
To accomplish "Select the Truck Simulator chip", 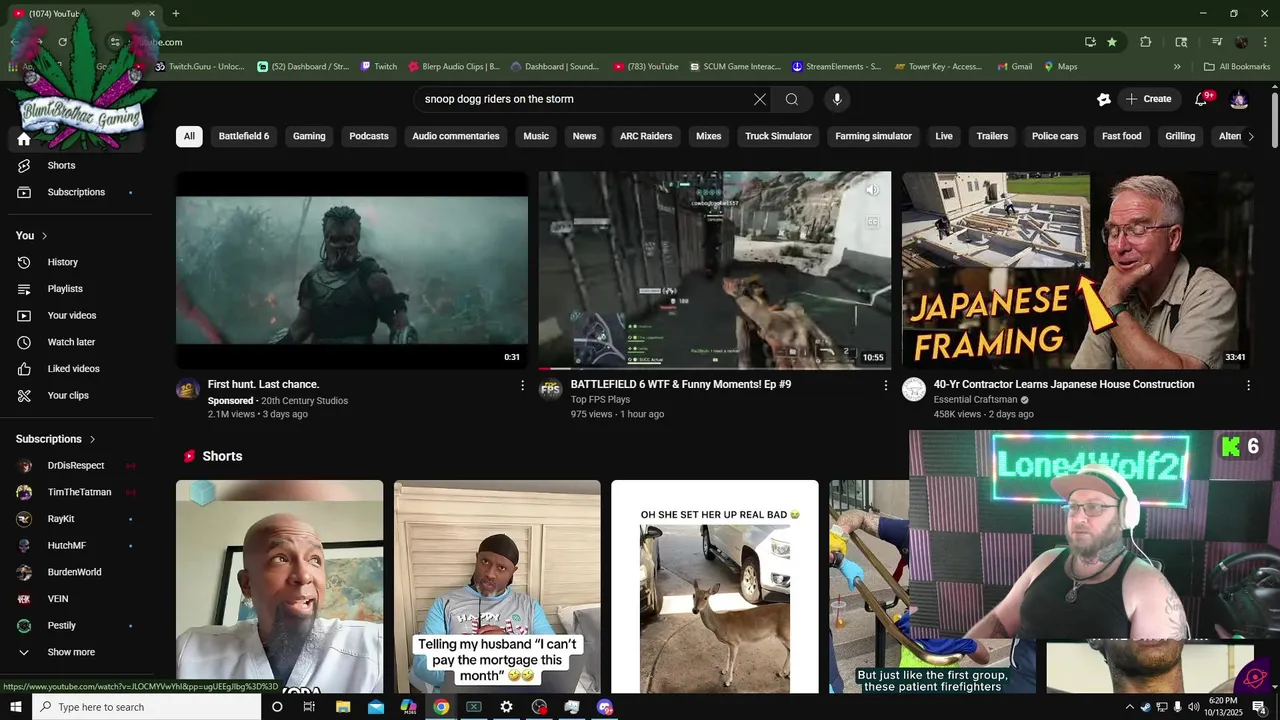I will point(778,136).
